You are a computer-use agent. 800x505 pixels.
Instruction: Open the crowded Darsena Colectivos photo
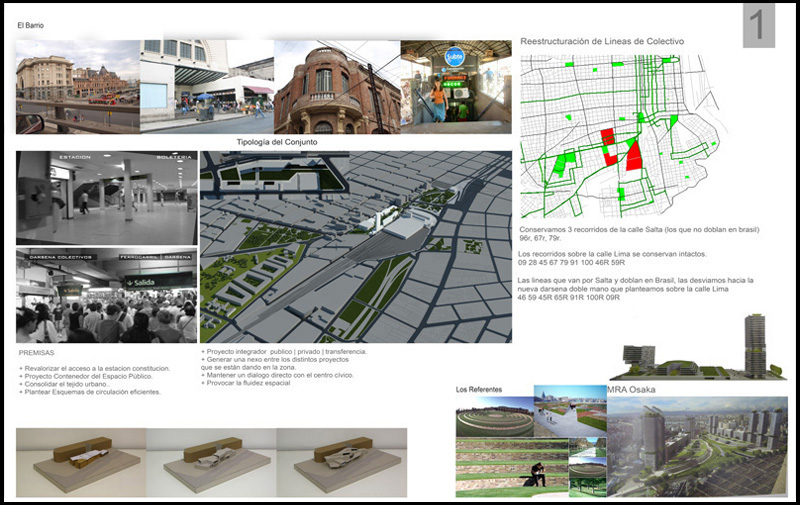(x=107, y=295)
